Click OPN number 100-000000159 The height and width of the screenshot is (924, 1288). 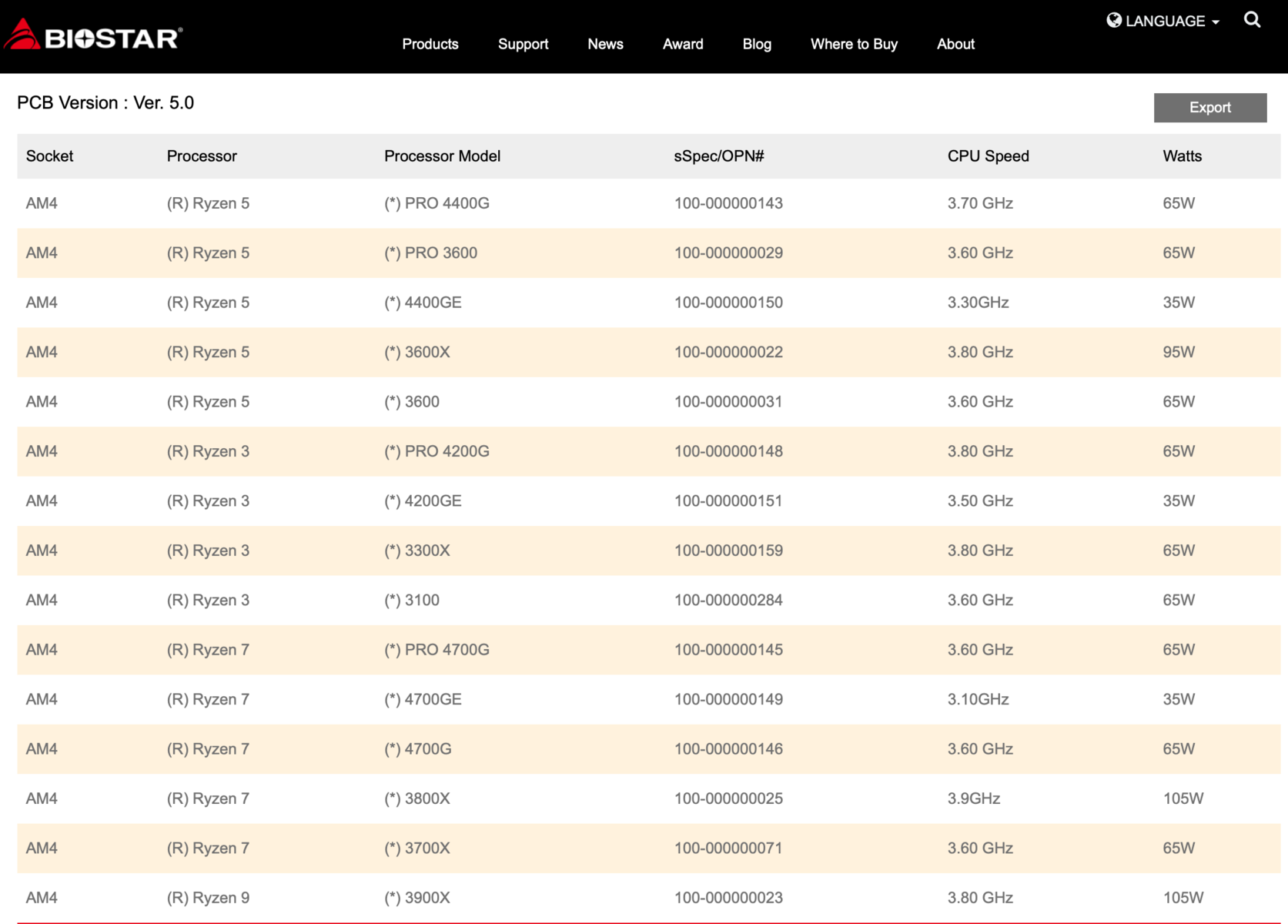(x=728, y=551)
